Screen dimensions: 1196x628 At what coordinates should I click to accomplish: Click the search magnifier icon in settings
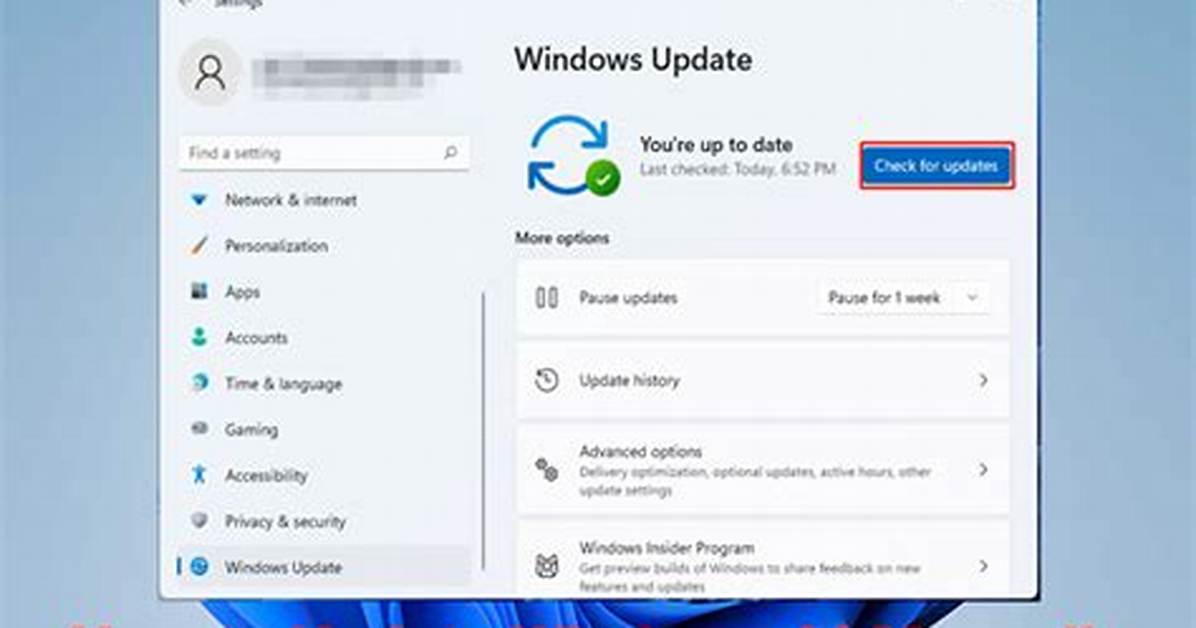tap(451, 153)
